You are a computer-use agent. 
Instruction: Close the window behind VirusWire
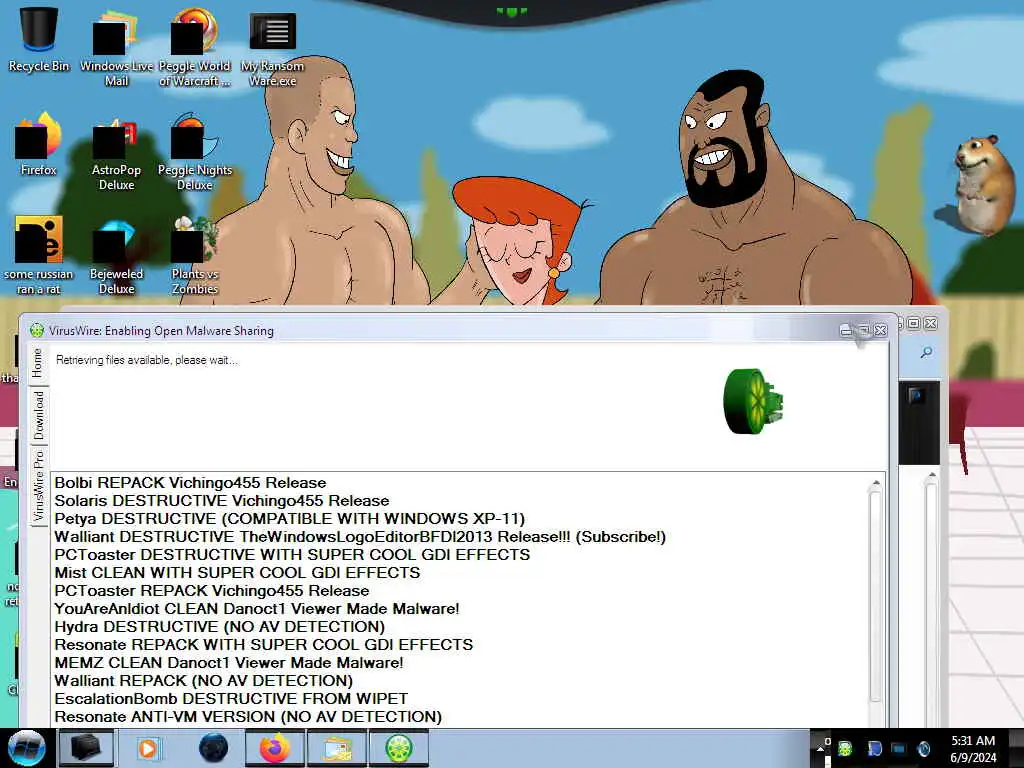931,323
